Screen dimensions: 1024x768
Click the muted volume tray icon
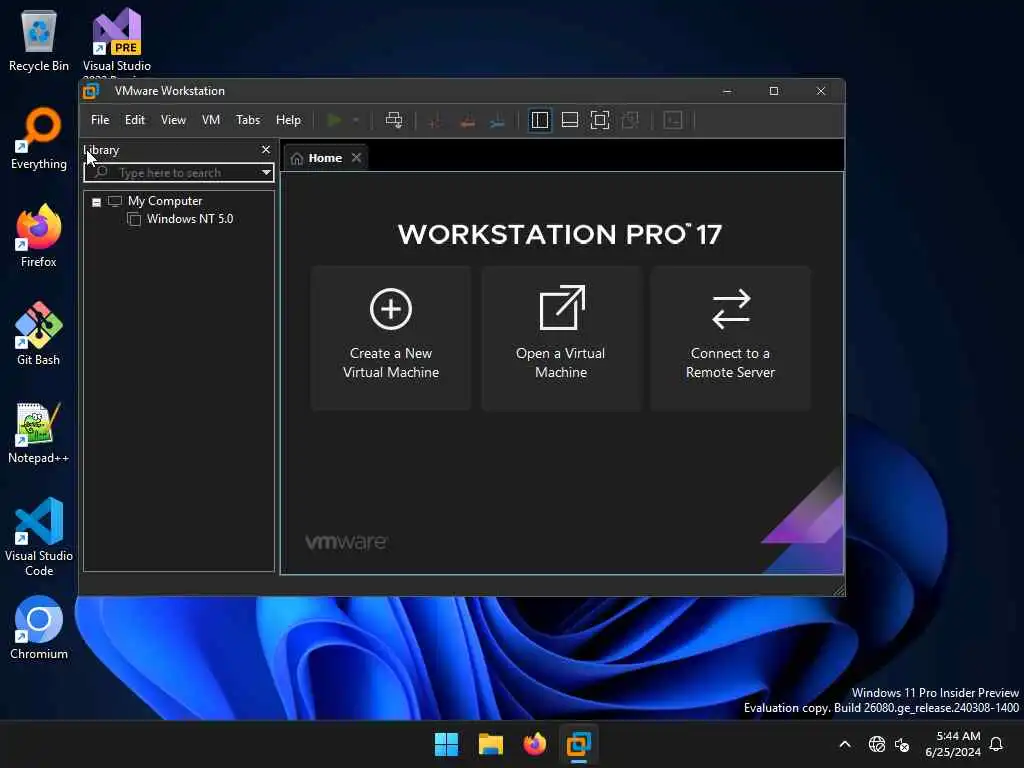903,744
